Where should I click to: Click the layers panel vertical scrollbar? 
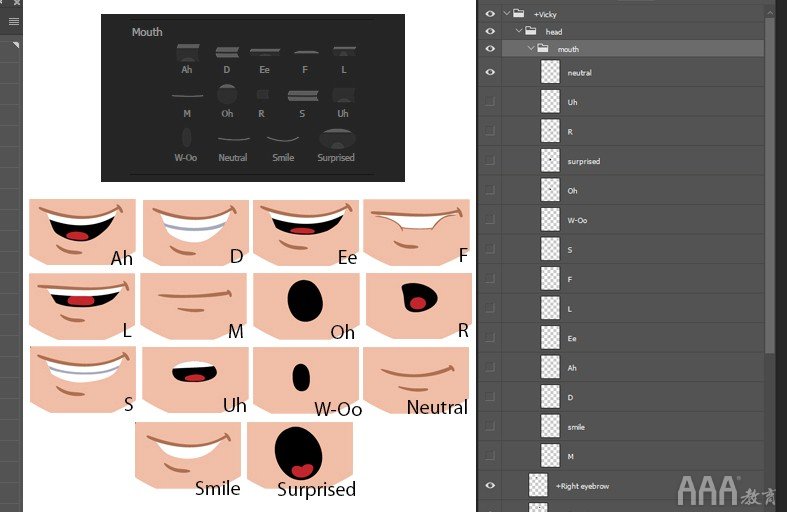[769, 186]
